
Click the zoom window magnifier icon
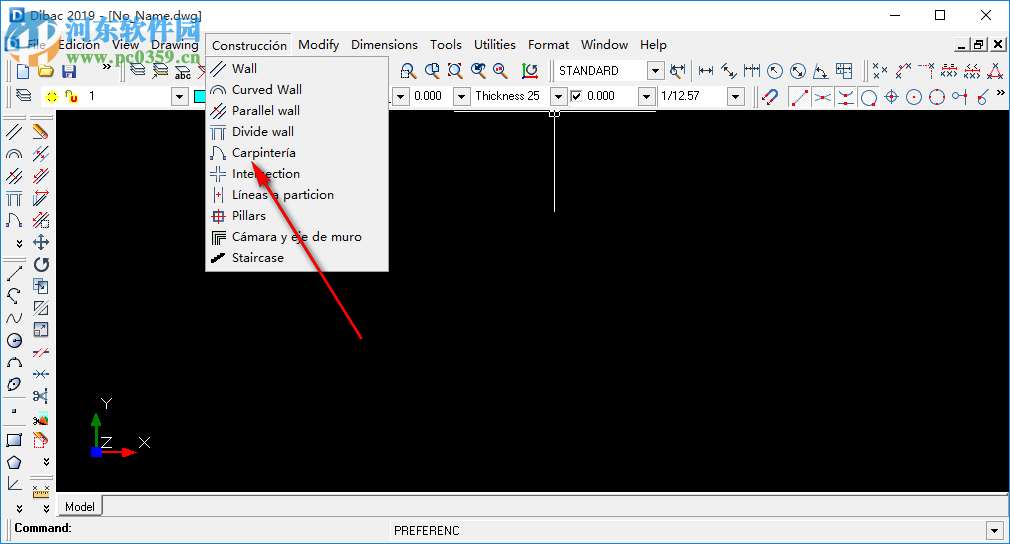tap(408, 71)
